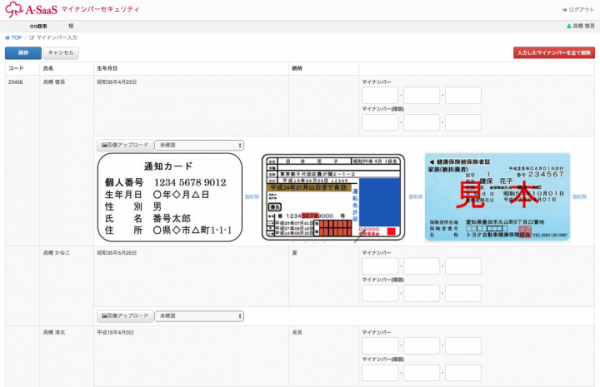Focus second マイナンバー box in 長男 row

(422, 346)
